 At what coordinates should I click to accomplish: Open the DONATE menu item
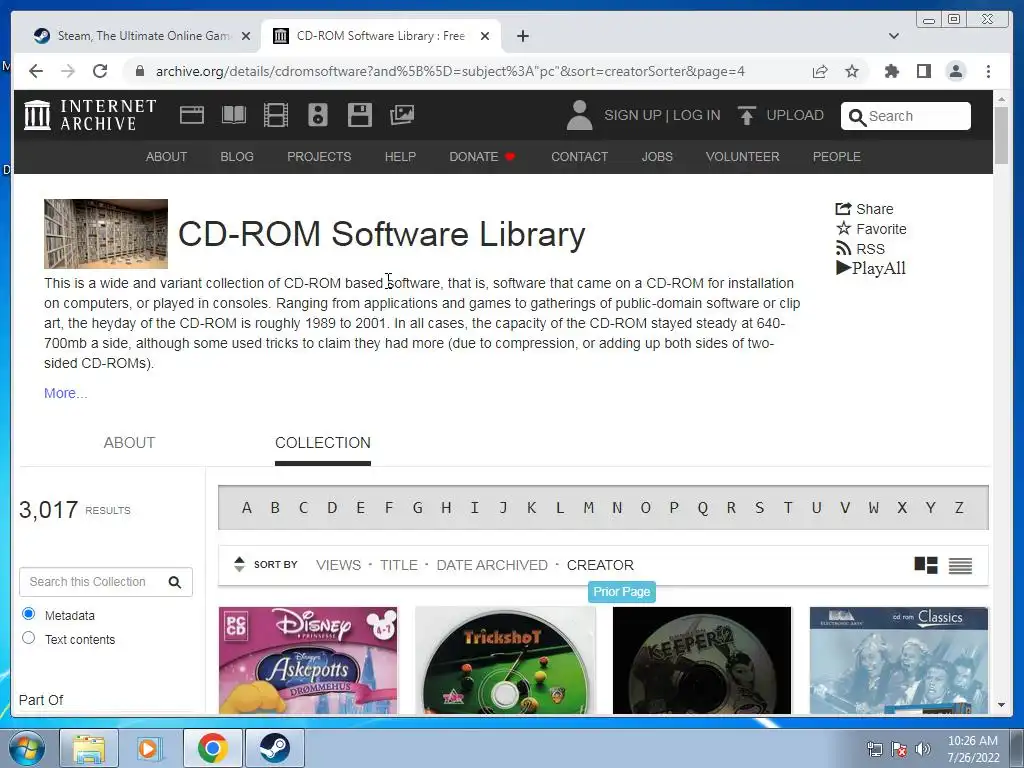(x=482, y=157)
